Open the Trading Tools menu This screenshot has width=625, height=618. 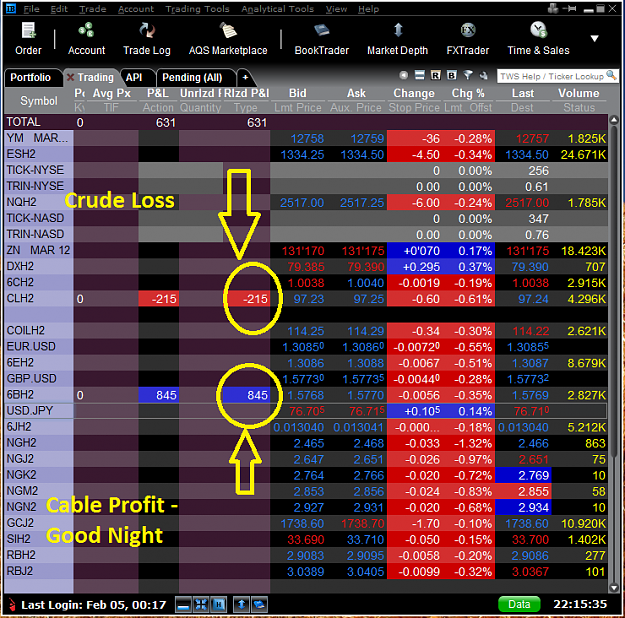coord(197,9)
